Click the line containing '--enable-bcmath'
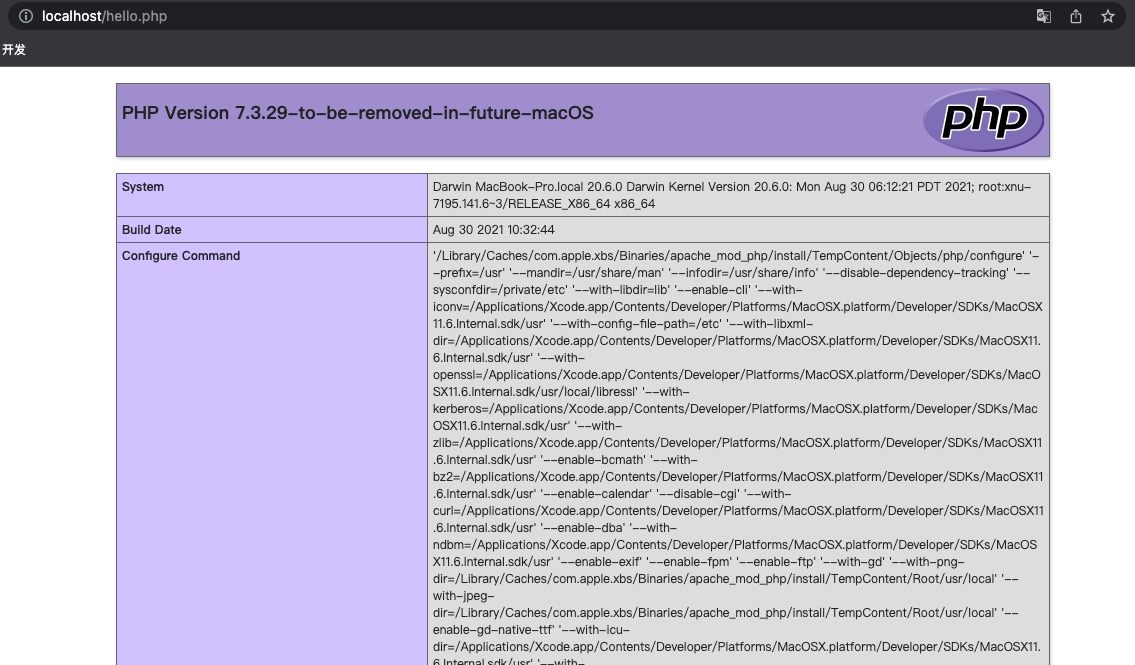The image size is (1135, 665). (x=565, y=460)
